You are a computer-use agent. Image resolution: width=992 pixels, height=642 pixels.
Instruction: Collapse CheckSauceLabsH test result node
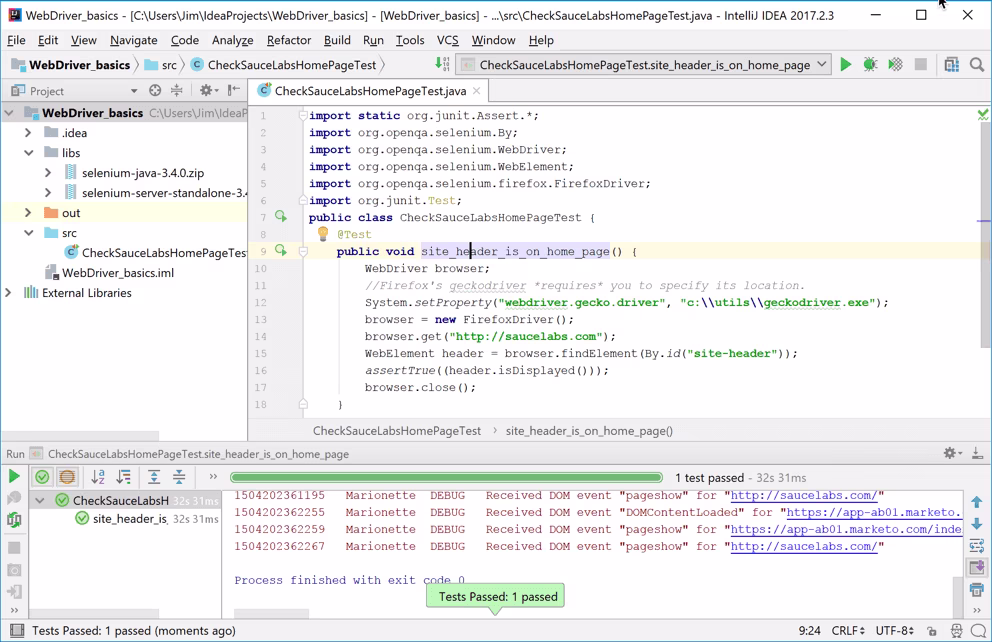[x=40, y=500]
